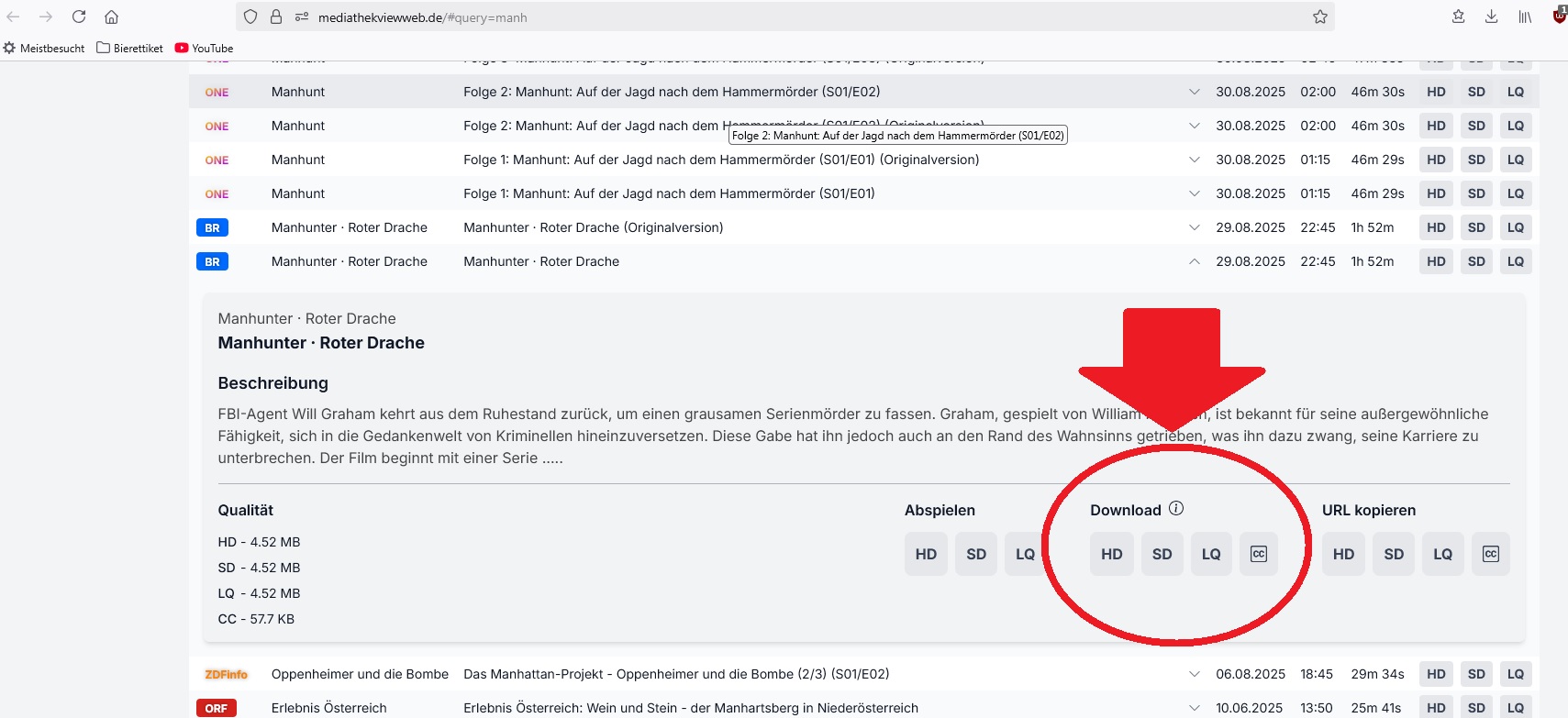This screenshot has width=1568, height=718.
Task: Copy the LQ video URL
Action: coord(1442,554)
